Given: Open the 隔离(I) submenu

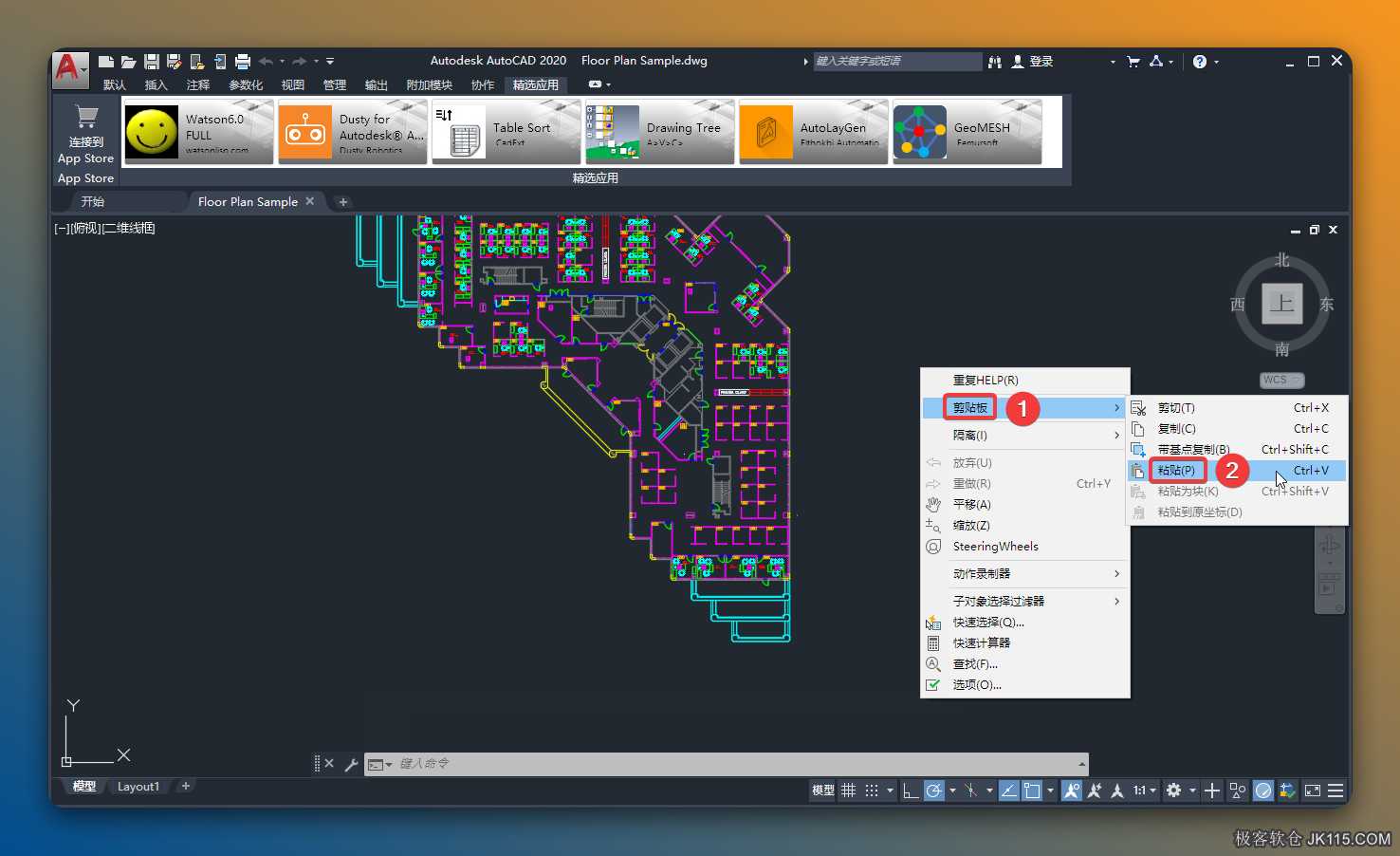Looking at the screenshot, I should pyautogui.click(x=1025, y=435).
